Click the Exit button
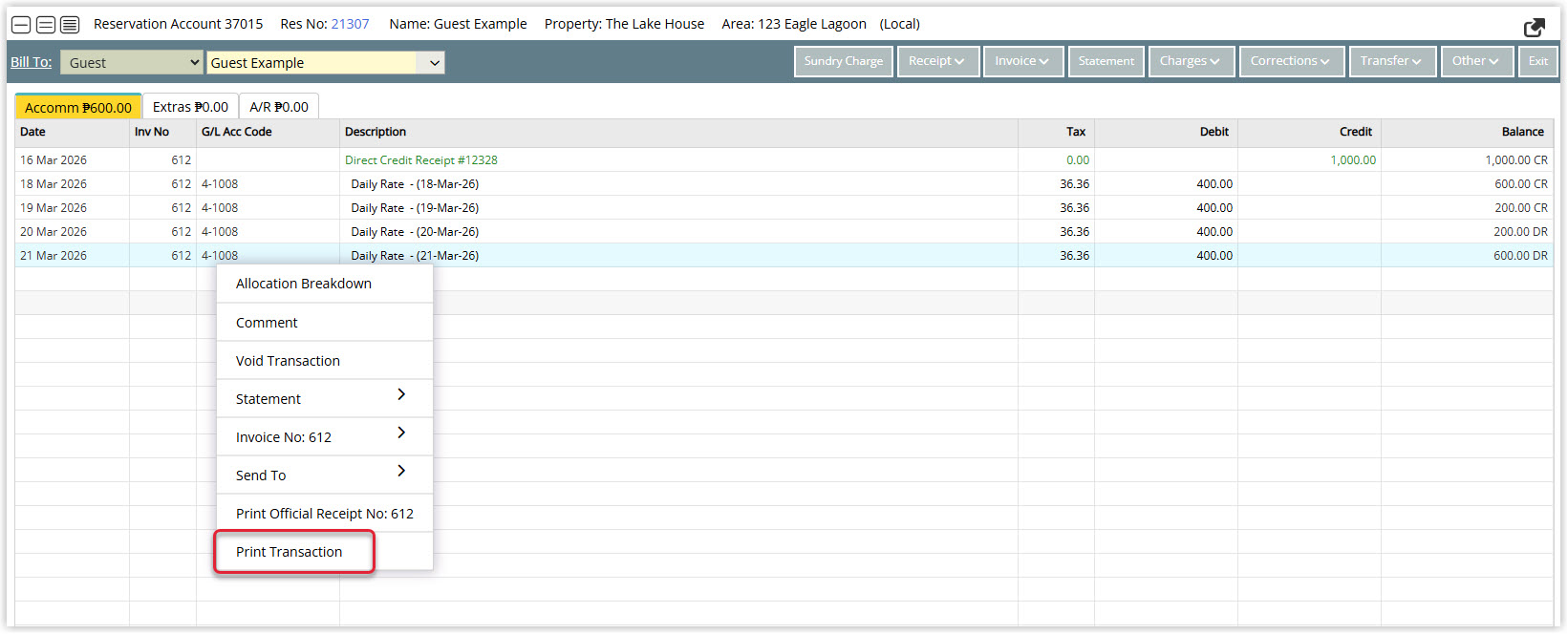1568x634 pixels. tap(1538, 61)
